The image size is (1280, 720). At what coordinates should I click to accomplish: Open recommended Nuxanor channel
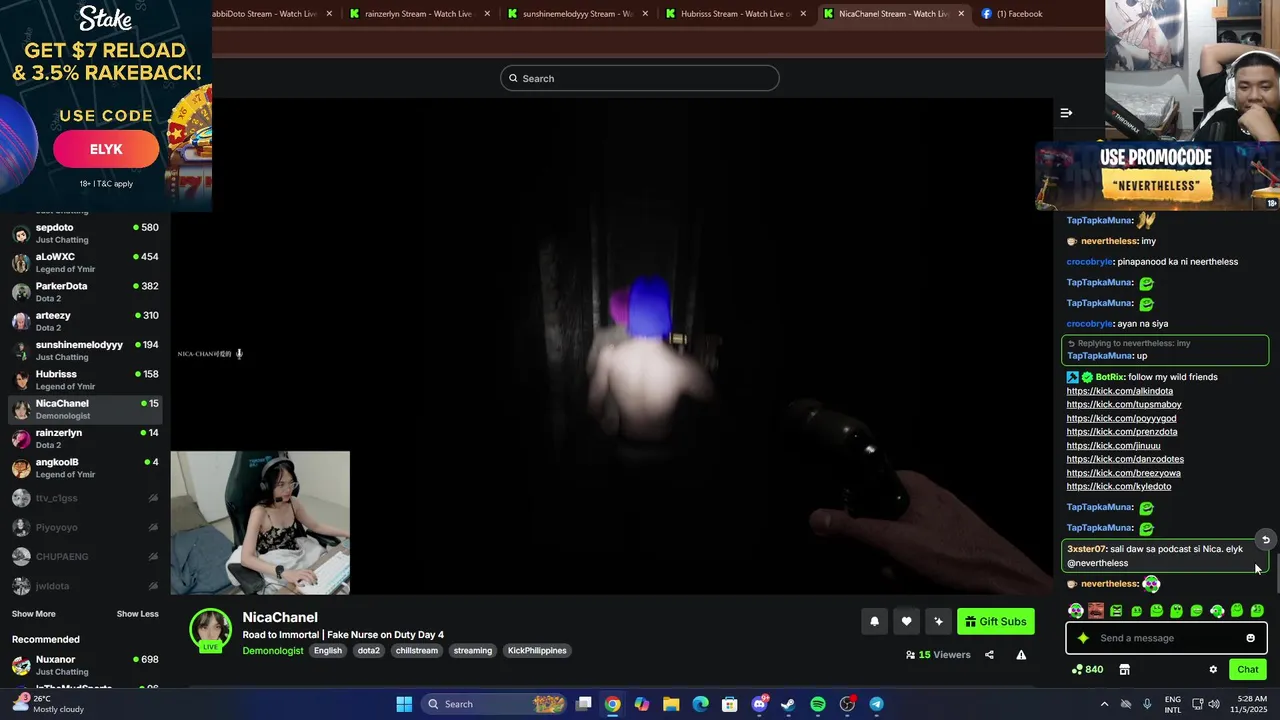(x=85, y=665)
